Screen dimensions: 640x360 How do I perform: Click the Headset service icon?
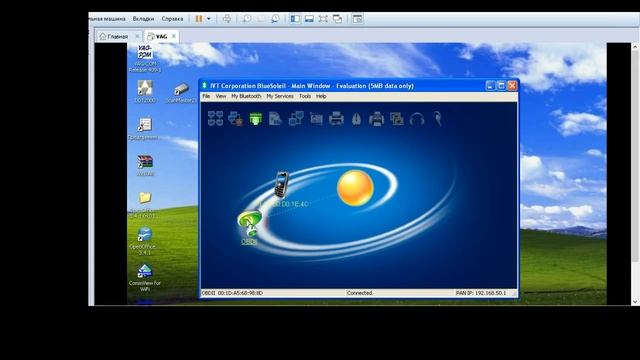(437, 119)
